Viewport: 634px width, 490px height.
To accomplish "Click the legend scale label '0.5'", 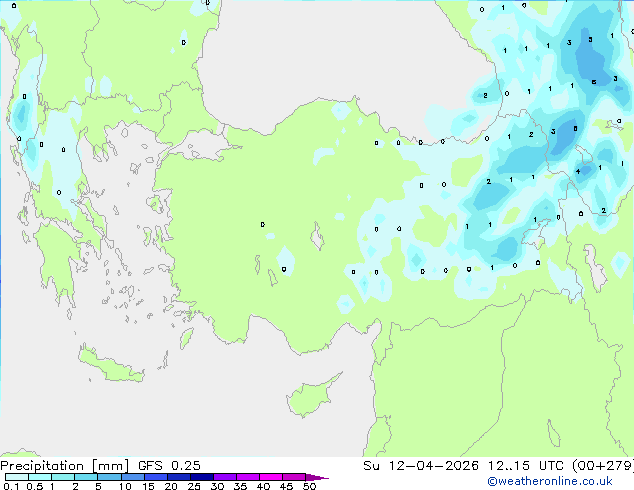I will coord(35,486).
